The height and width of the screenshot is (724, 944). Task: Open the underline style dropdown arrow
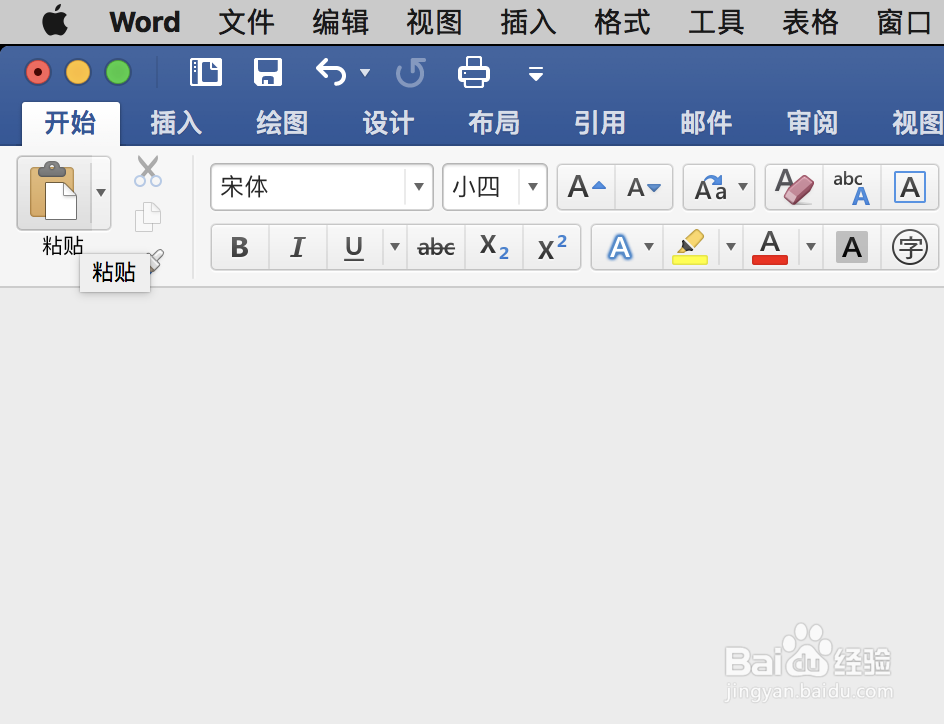395,247
